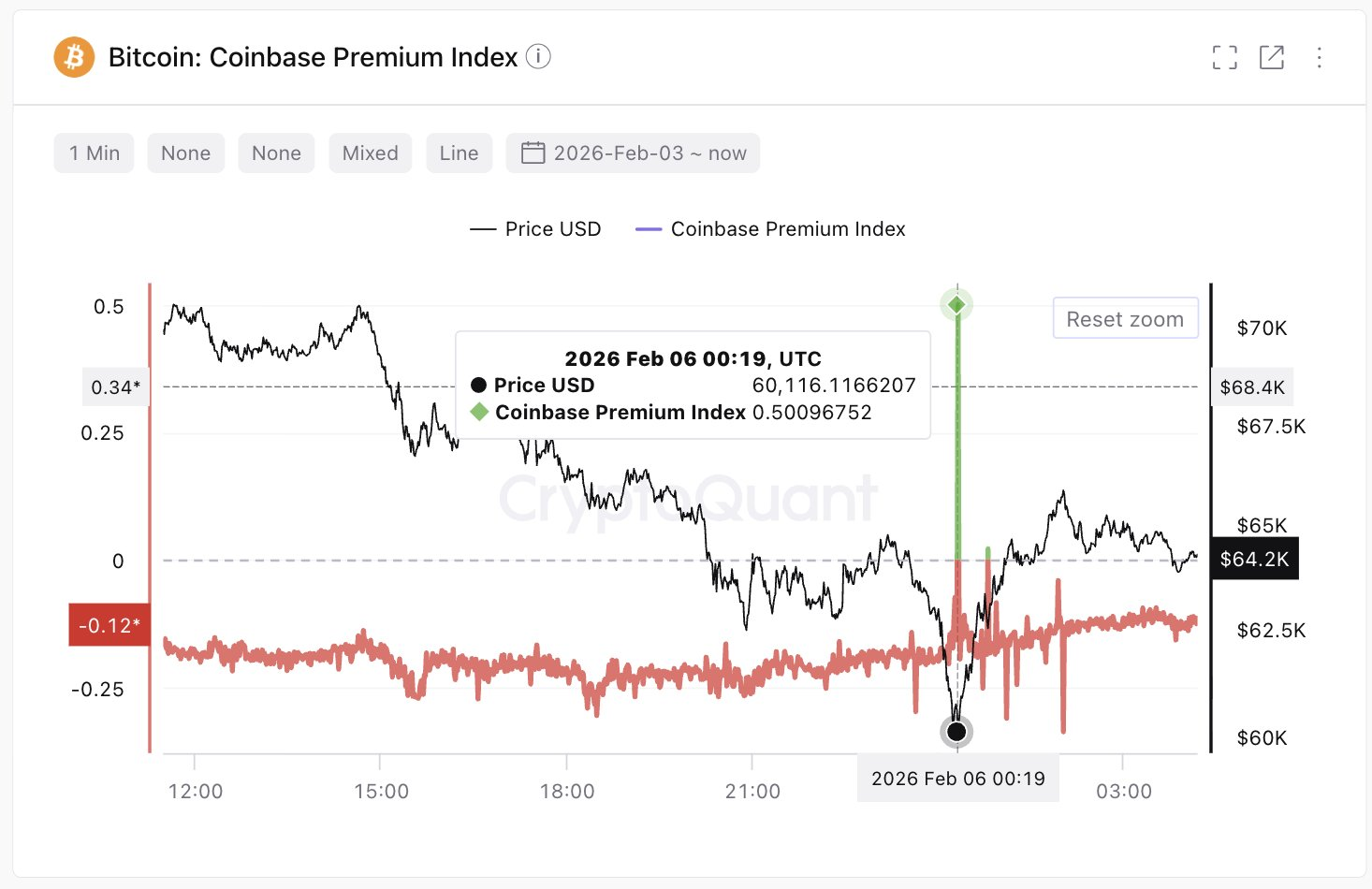Image resolution: width=1372 pixels, height=889 pixels.
Task: Click the black Price USD point marker
Action: pyautogui.click(x=956, y=732)
